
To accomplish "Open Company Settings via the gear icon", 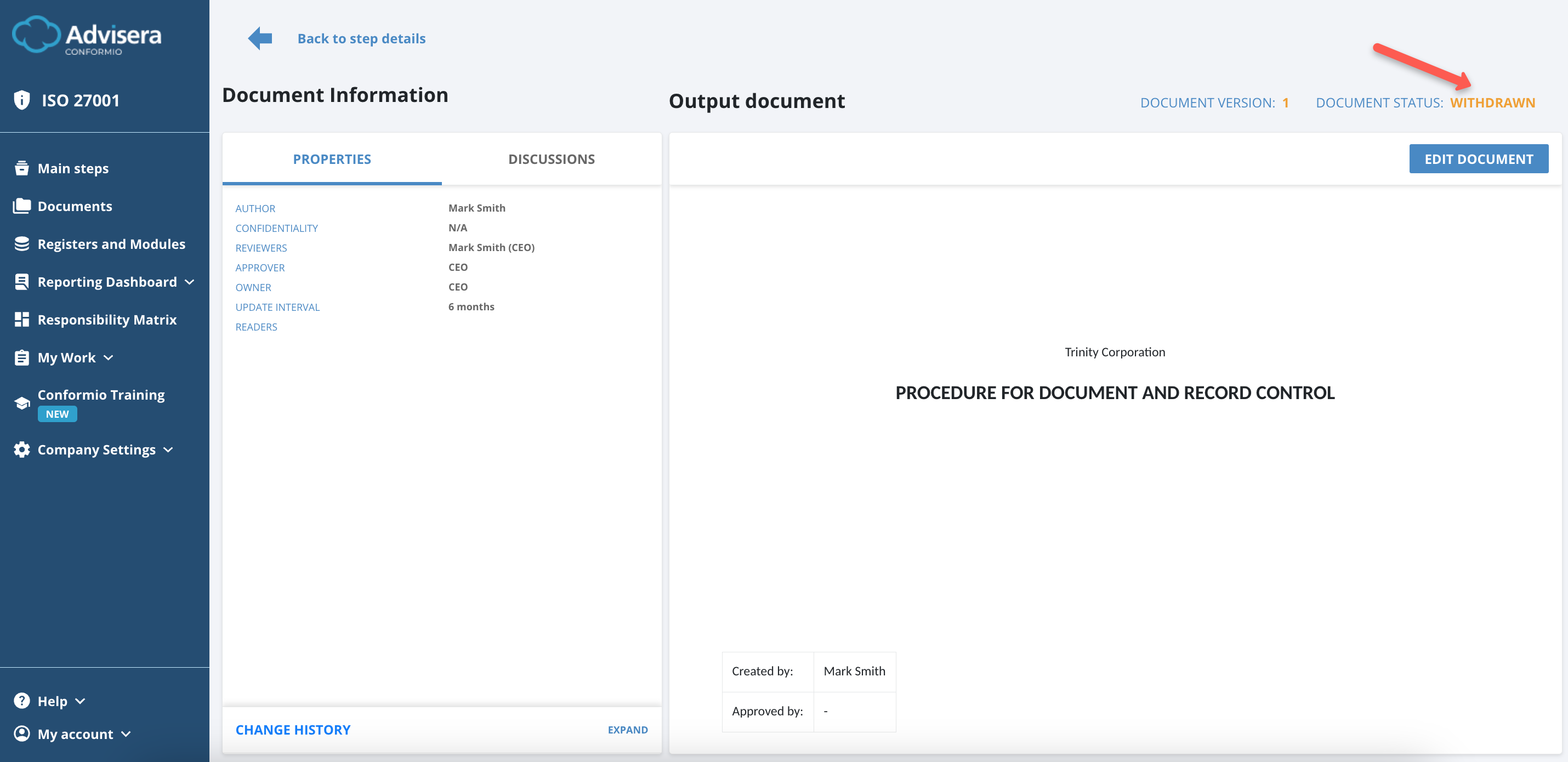I will tap(22, 449).
